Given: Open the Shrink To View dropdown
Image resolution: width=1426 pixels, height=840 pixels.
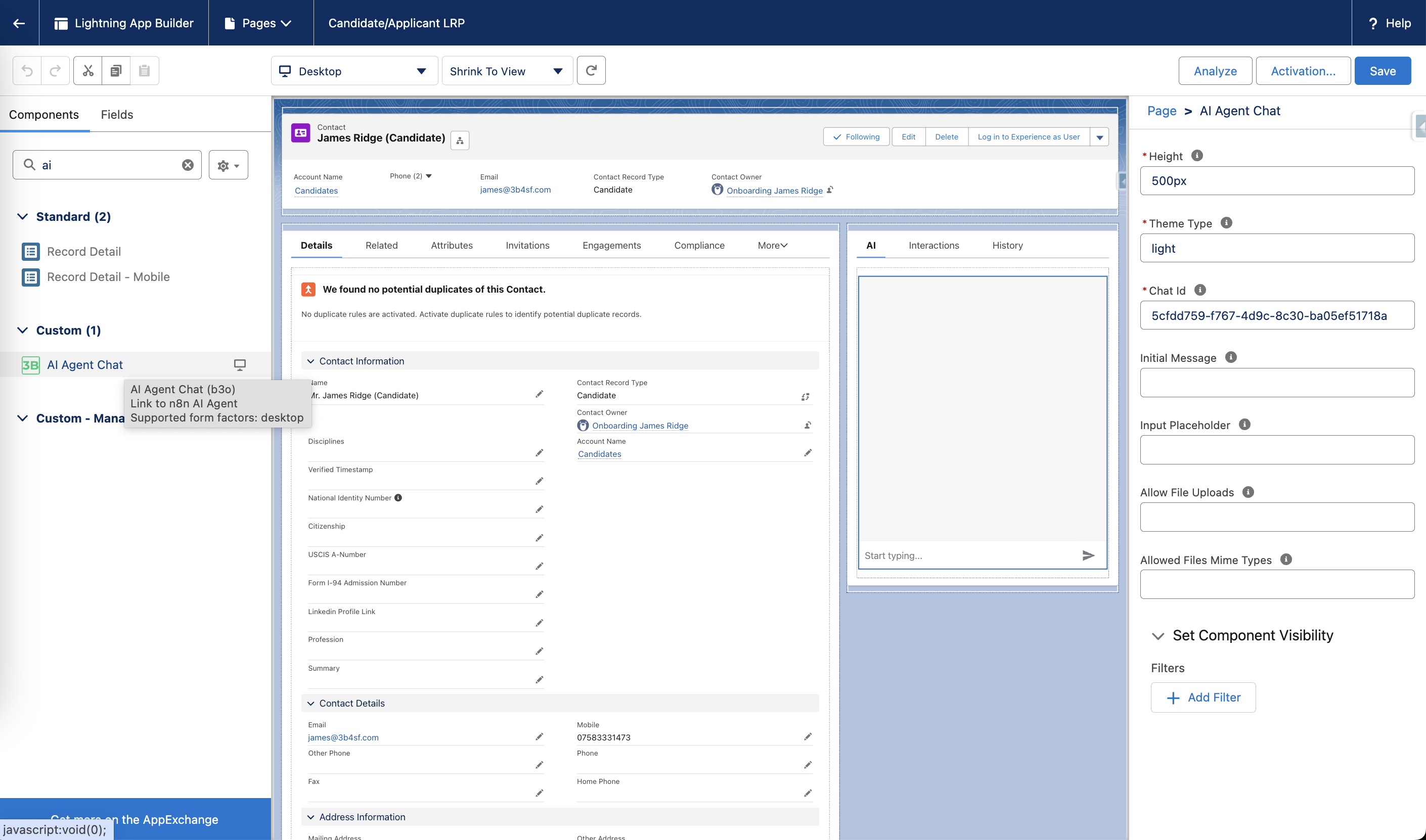Looking at the screenshot, I should [x=506, y=71].
